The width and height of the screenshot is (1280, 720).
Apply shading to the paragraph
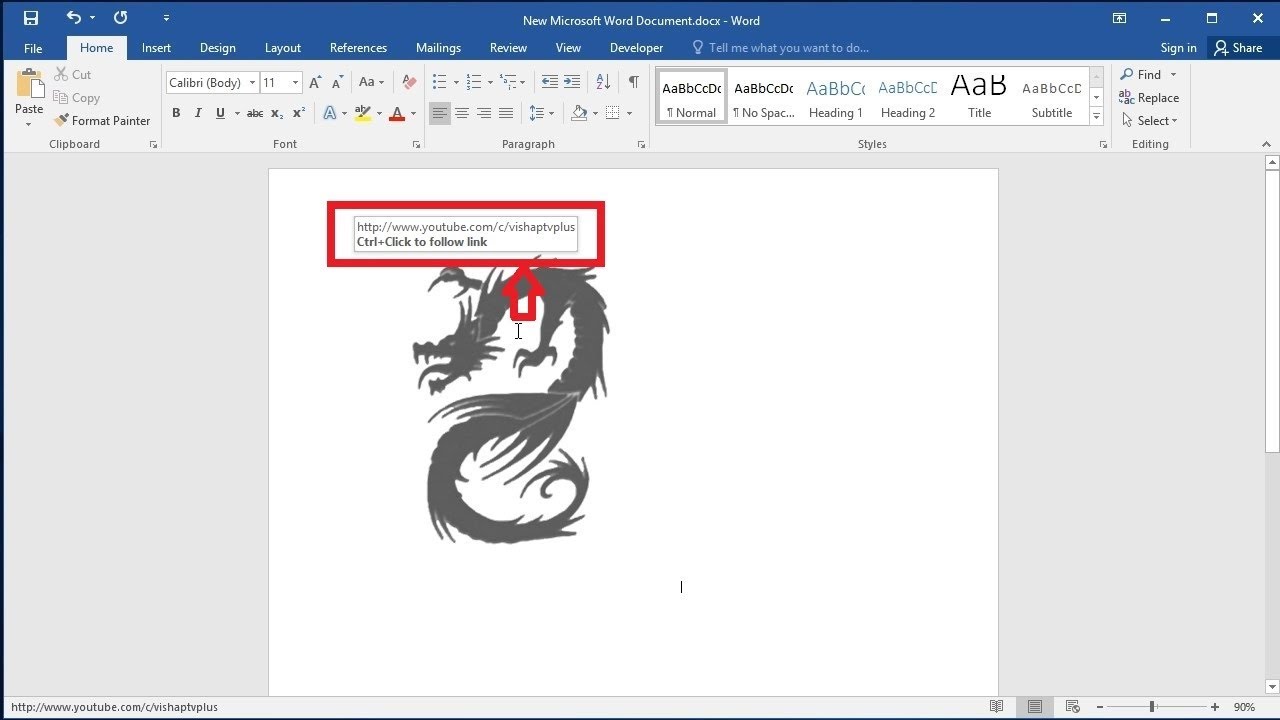tap(579, 114)
